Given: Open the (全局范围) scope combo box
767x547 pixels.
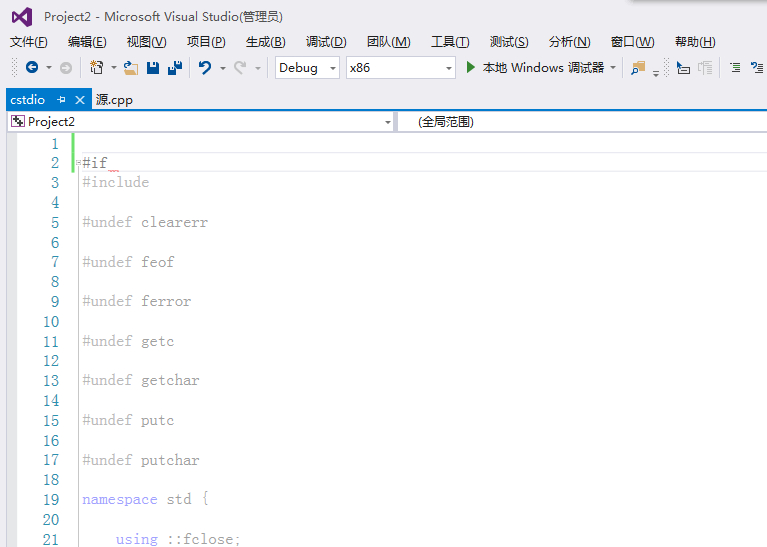Looking at the screenshot, I should [x=582, y=122].
